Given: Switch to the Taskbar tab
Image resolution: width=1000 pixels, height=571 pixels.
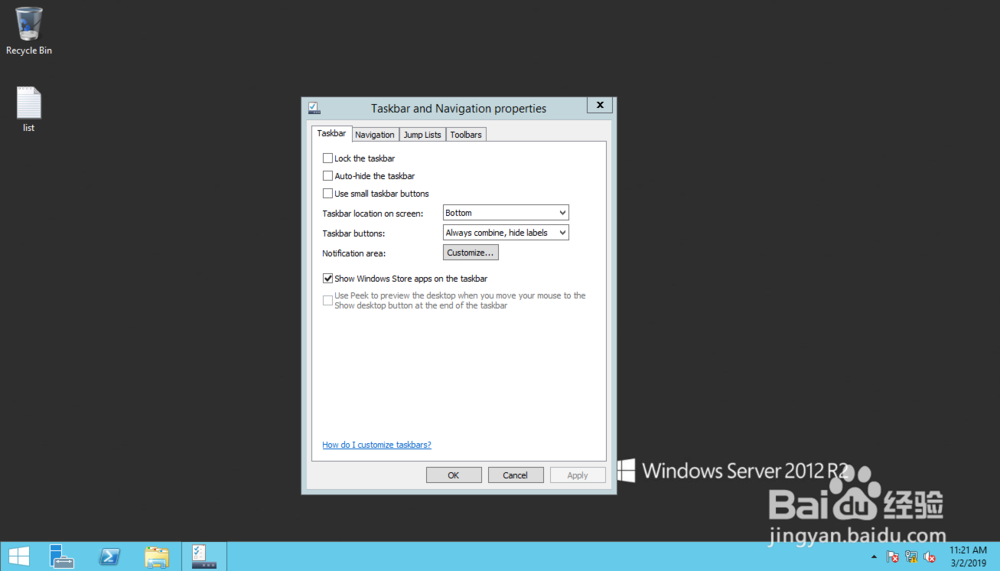Looking at the screenshot, I should click(x=332, y=133).
